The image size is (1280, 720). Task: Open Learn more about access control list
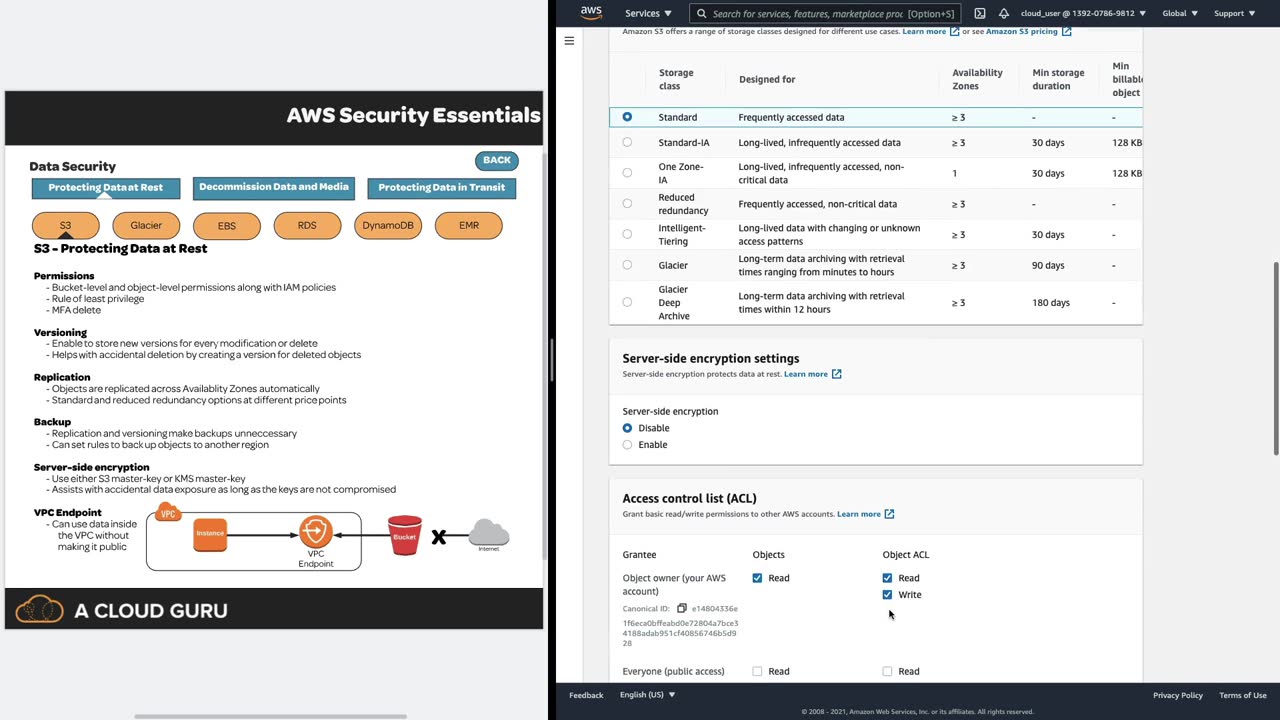(859, 514)
